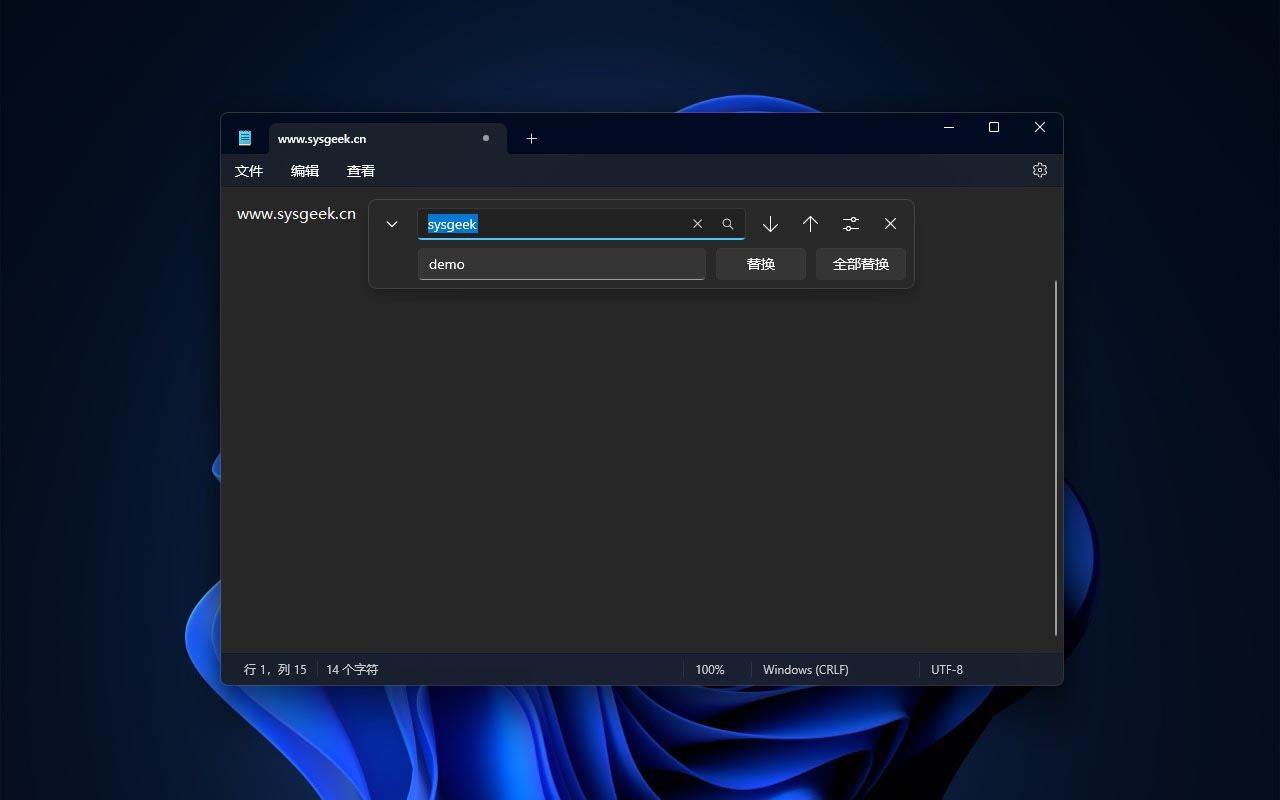1280x800 pixels.
Task: Click the 替换 button
Action: point(760,263)
